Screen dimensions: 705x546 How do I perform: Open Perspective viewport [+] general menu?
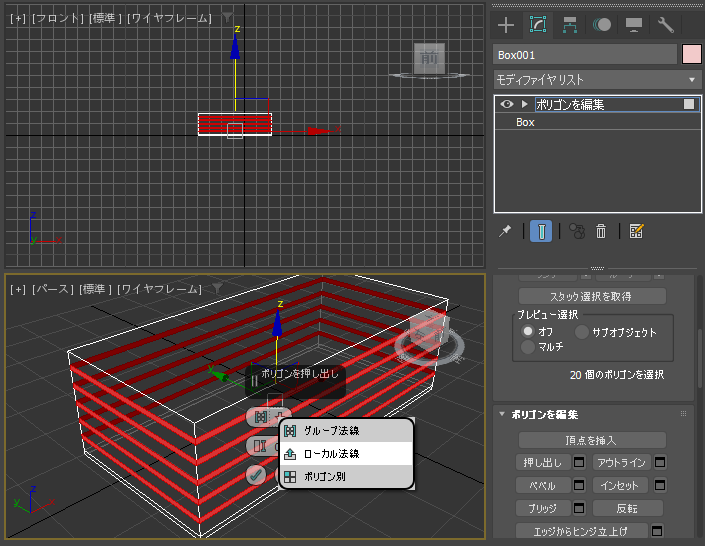(18, 289)
